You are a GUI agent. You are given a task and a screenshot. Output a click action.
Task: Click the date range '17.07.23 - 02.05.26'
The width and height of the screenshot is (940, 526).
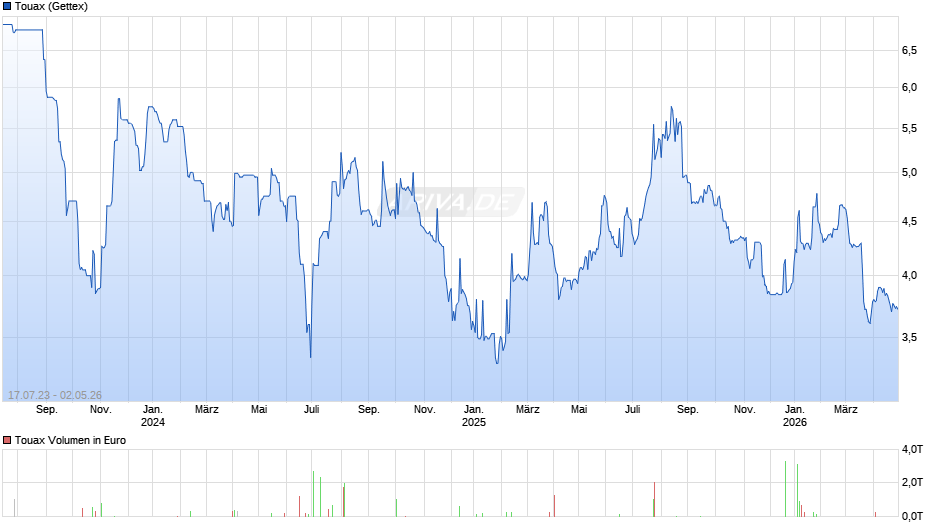(x=55, y=395)
